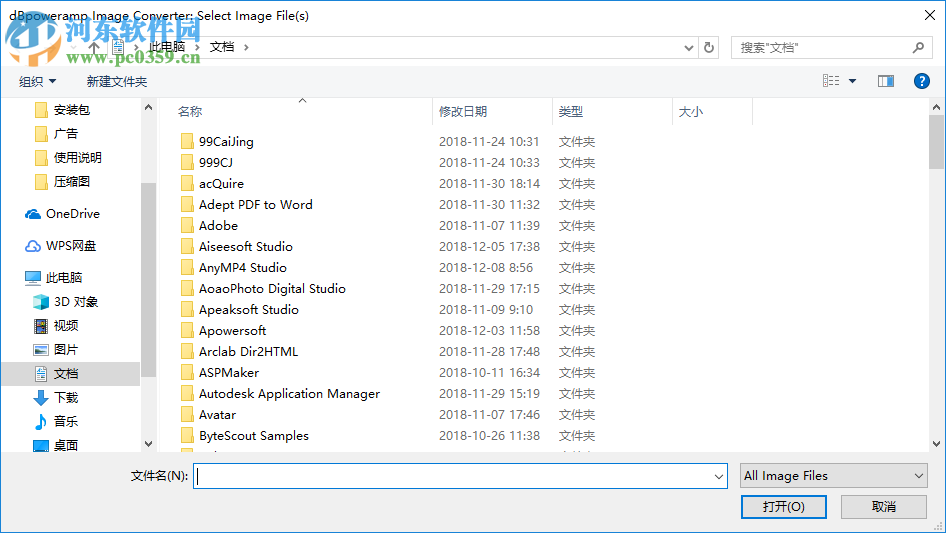The image size is (946, 533).
Task: Click the up-arrow navigation icon
Action: (94, 47)
